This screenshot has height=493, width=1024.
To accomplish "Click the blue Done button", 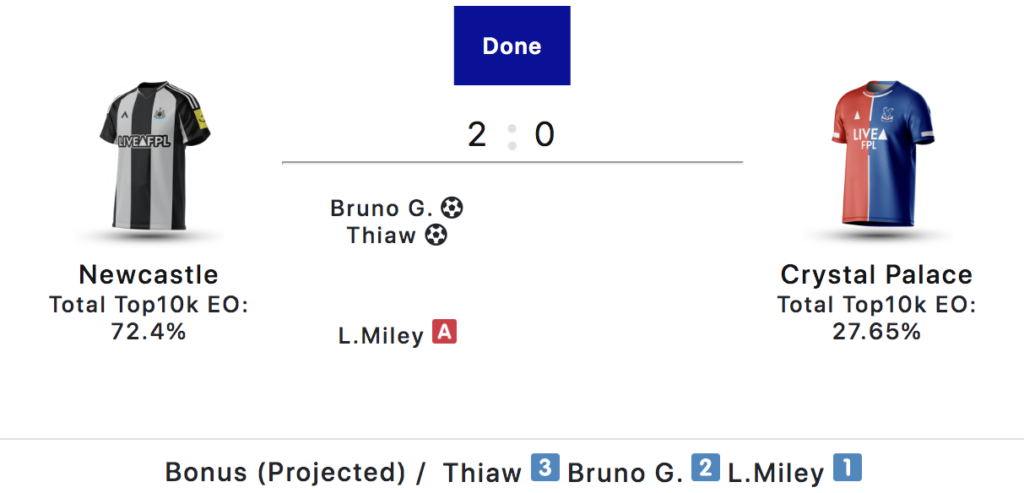I will [x=511, y=46].
